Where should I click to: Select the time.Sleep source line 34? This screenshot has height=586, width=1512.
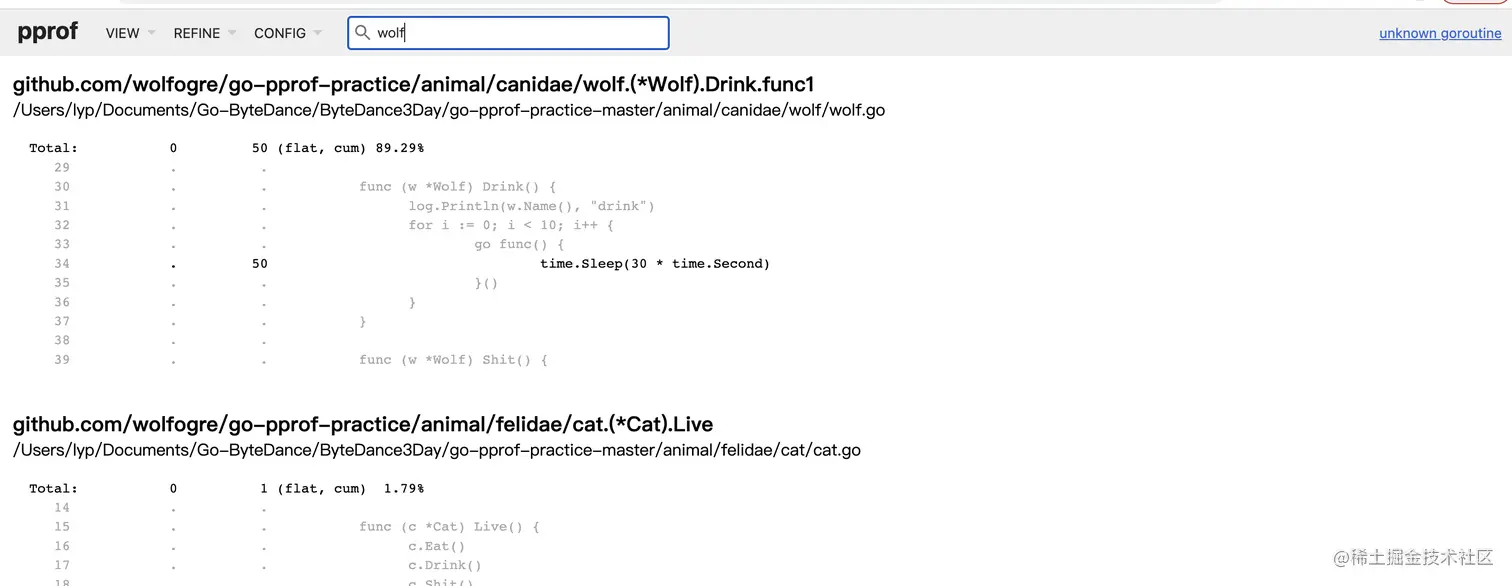pyautogui.click(x=654, y=264)
